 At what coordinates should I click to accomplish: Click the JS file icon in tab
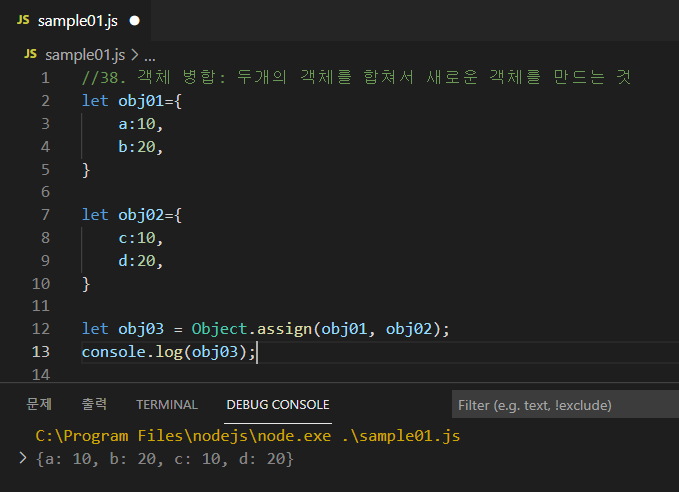(23, 20)
